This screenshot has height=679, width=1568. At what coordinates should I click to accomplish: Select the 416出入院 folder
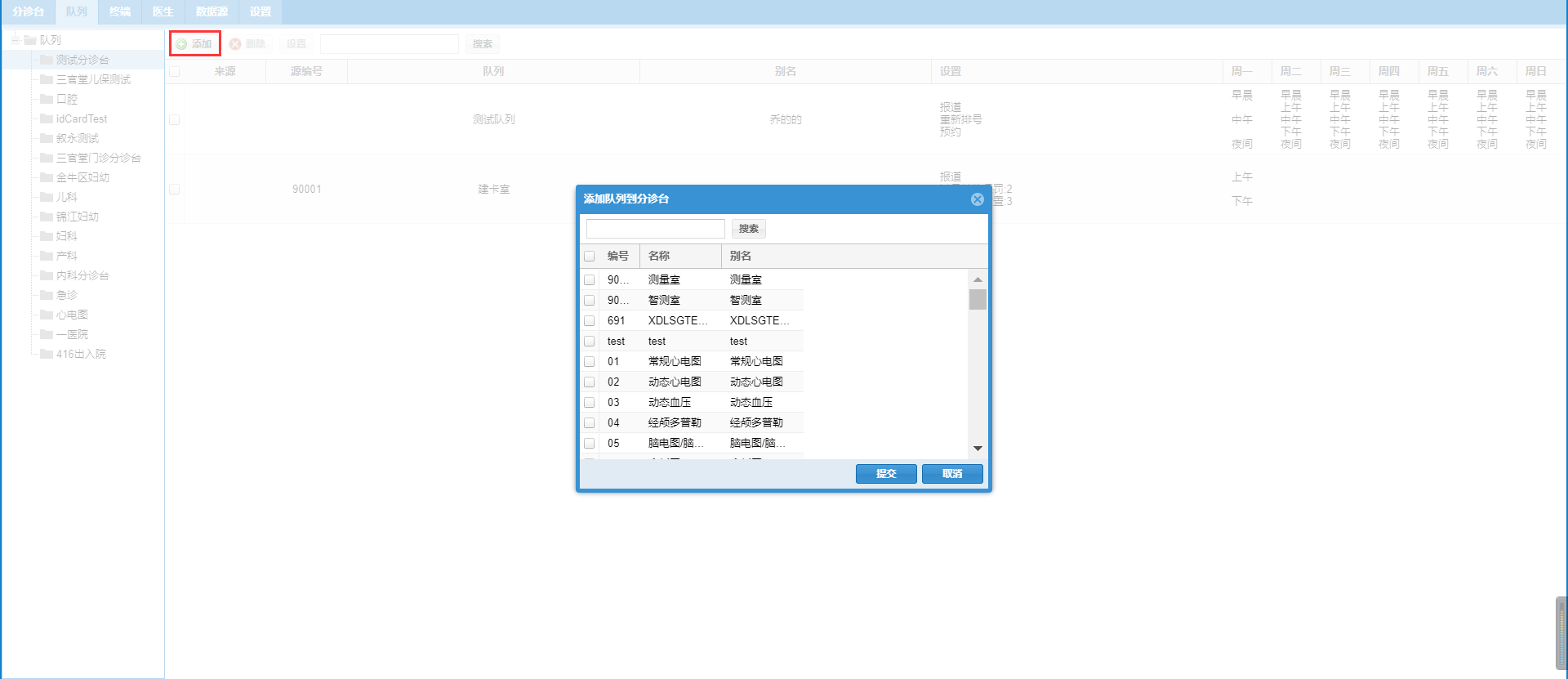[x=73, y=354]
